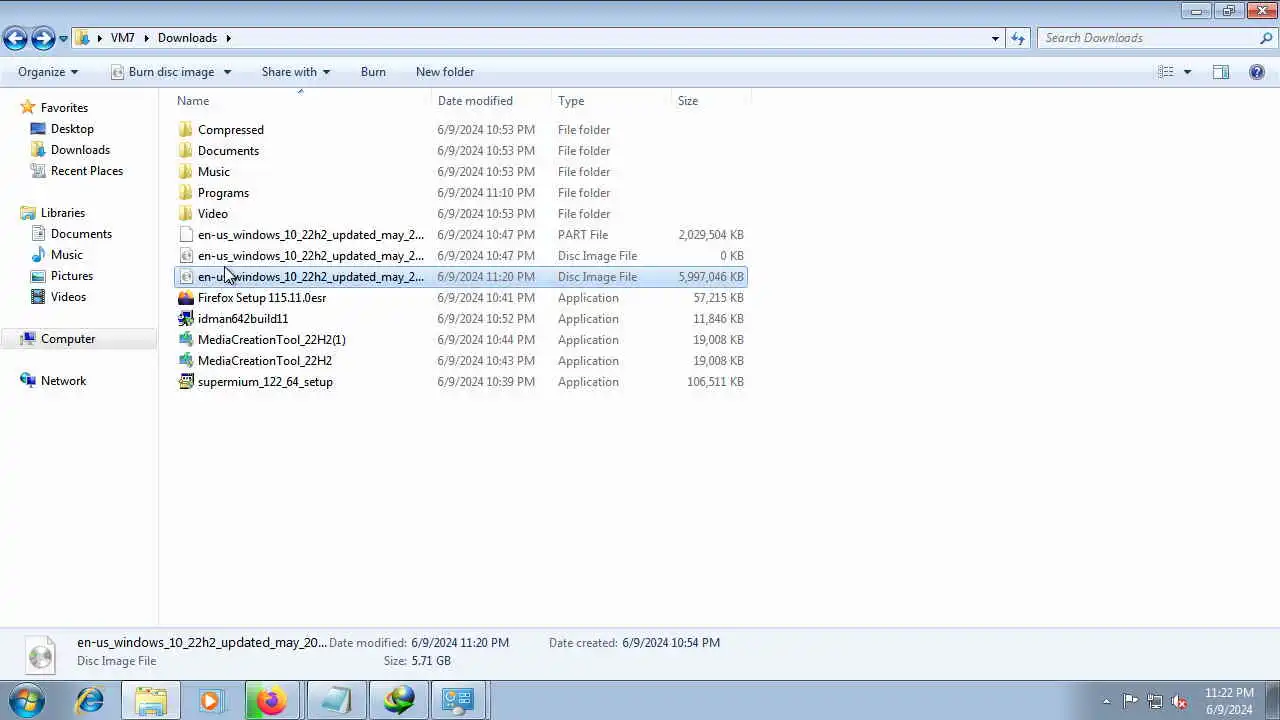Click the search magnifier icon
The height and width of the screenshot is (720, 1280).
click(x=1266, y=38)
